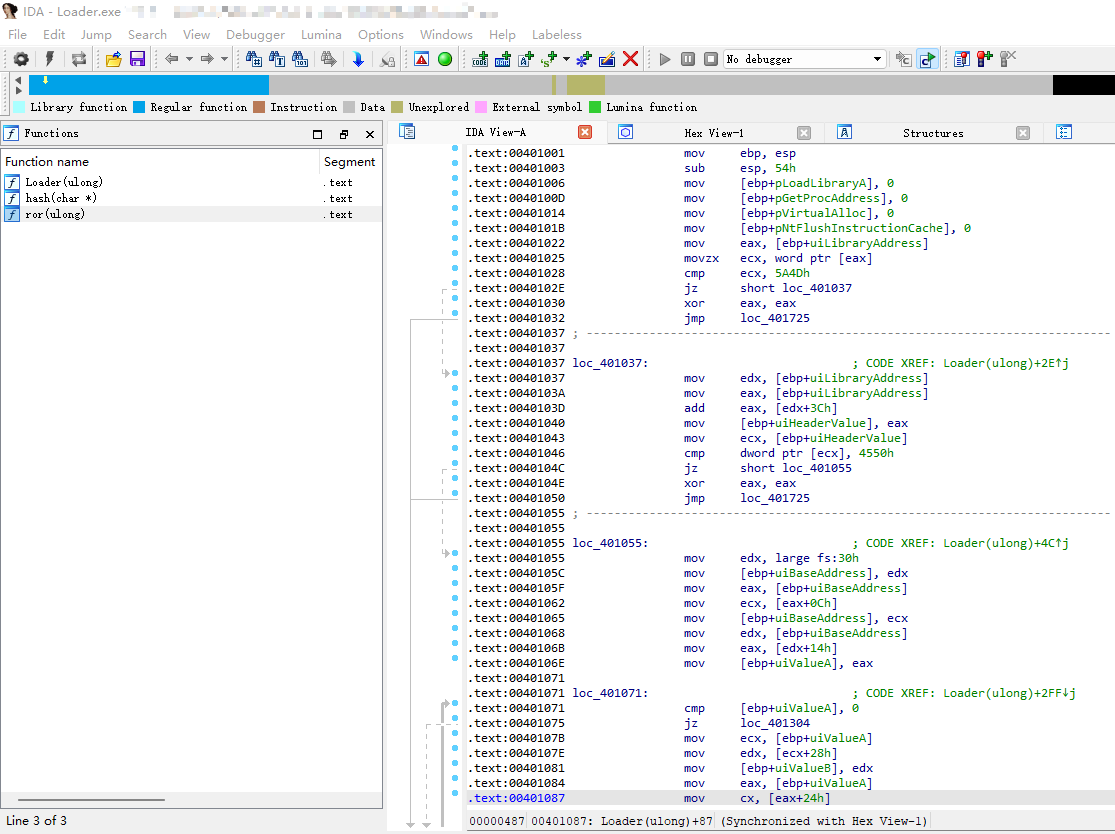Open the Jump menu

[96, 34]
